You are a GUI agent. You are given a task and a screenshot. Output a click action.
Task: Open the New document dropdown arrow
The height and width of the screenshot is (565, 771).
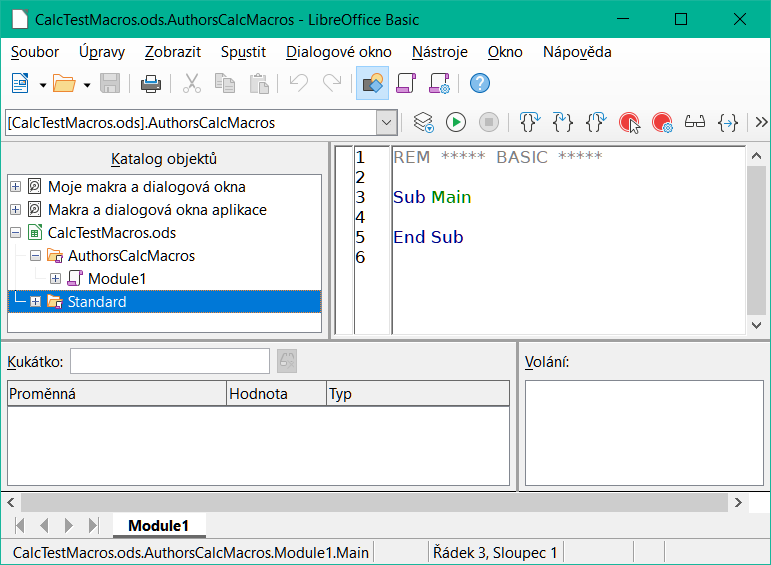43,85
